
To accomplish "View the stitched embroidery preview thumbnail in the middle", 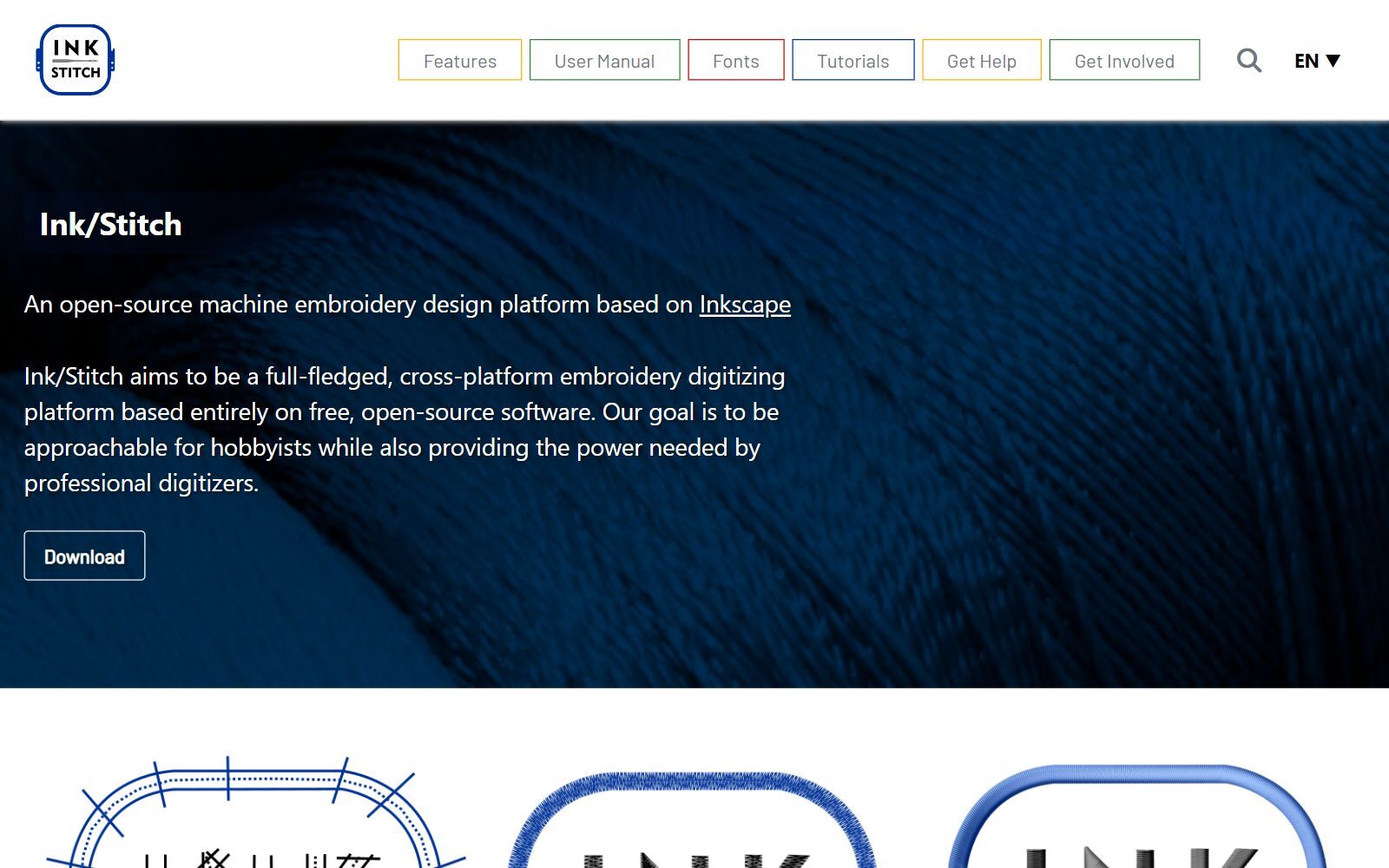I will [692, 819].
